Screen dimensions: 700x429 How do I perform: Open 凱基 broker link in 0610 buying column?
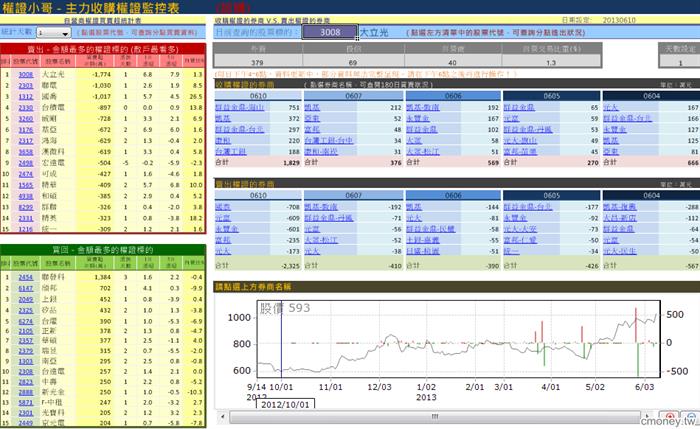pyautogui.click(x=223, y=118)
